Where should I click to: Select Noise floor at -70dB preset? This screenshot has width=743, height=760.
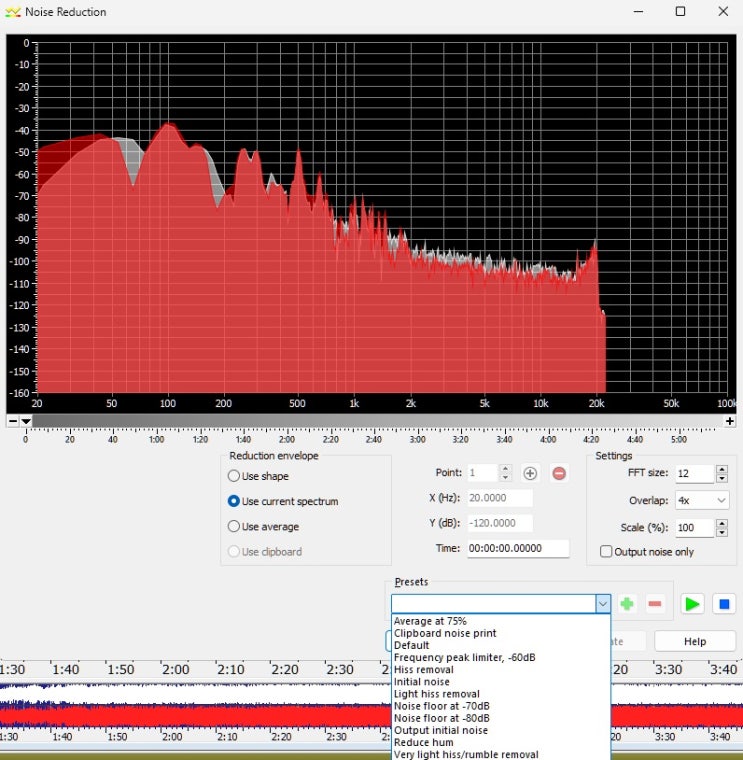[x=441, y=706]
